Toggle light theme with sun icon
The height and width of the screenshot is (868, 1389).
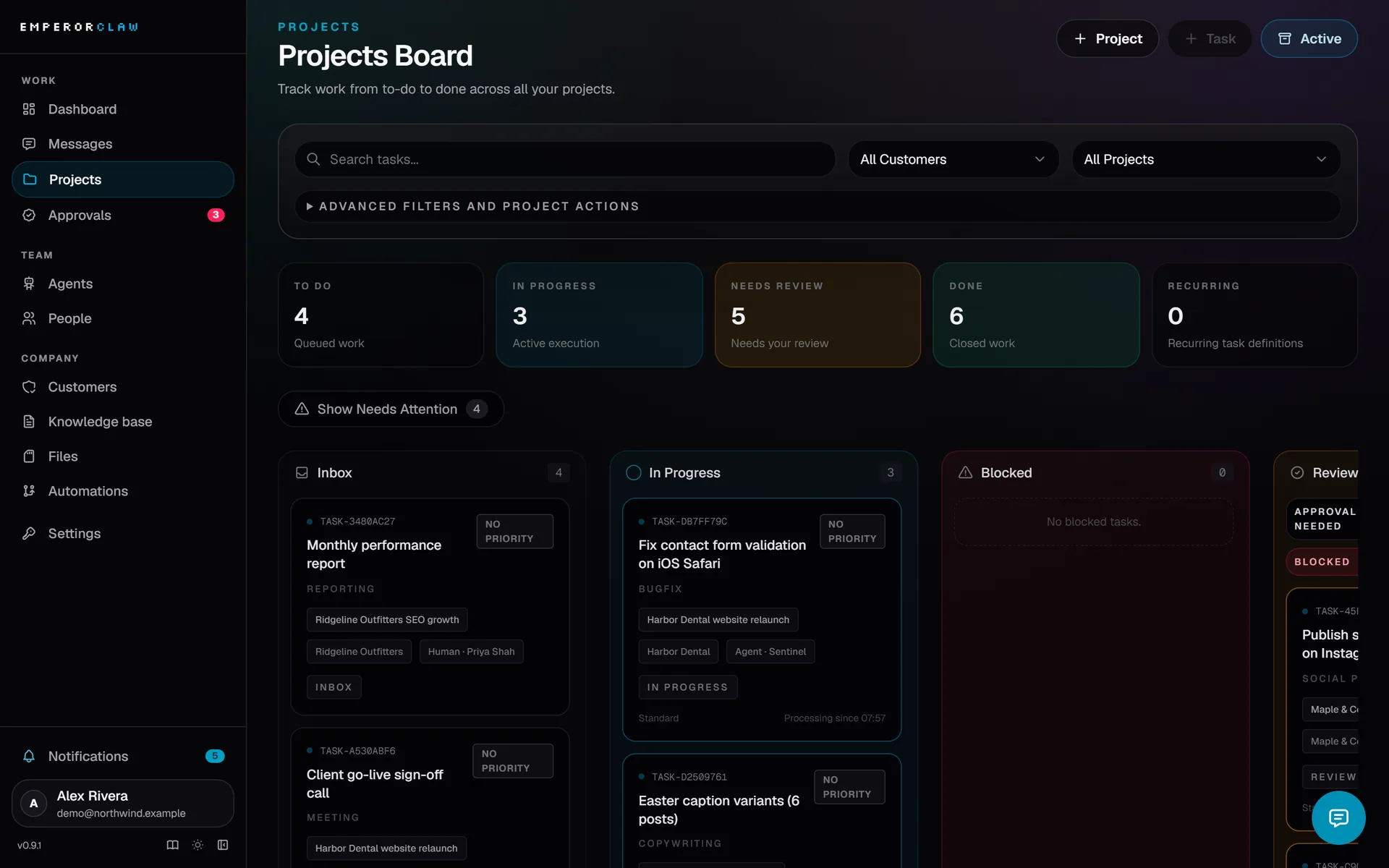click(197, 845)
